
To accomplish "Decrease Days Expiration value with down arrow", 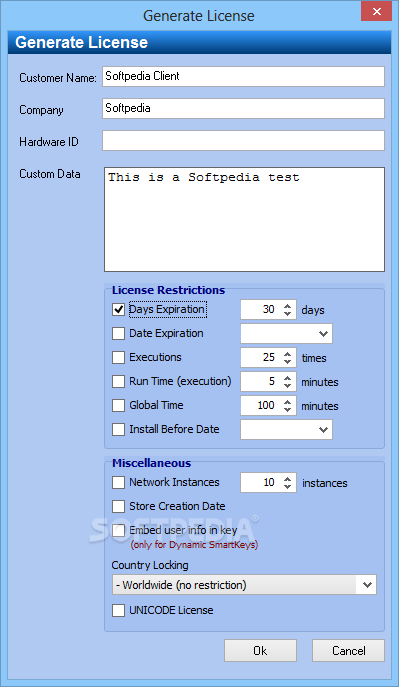I will click(287, 314).
